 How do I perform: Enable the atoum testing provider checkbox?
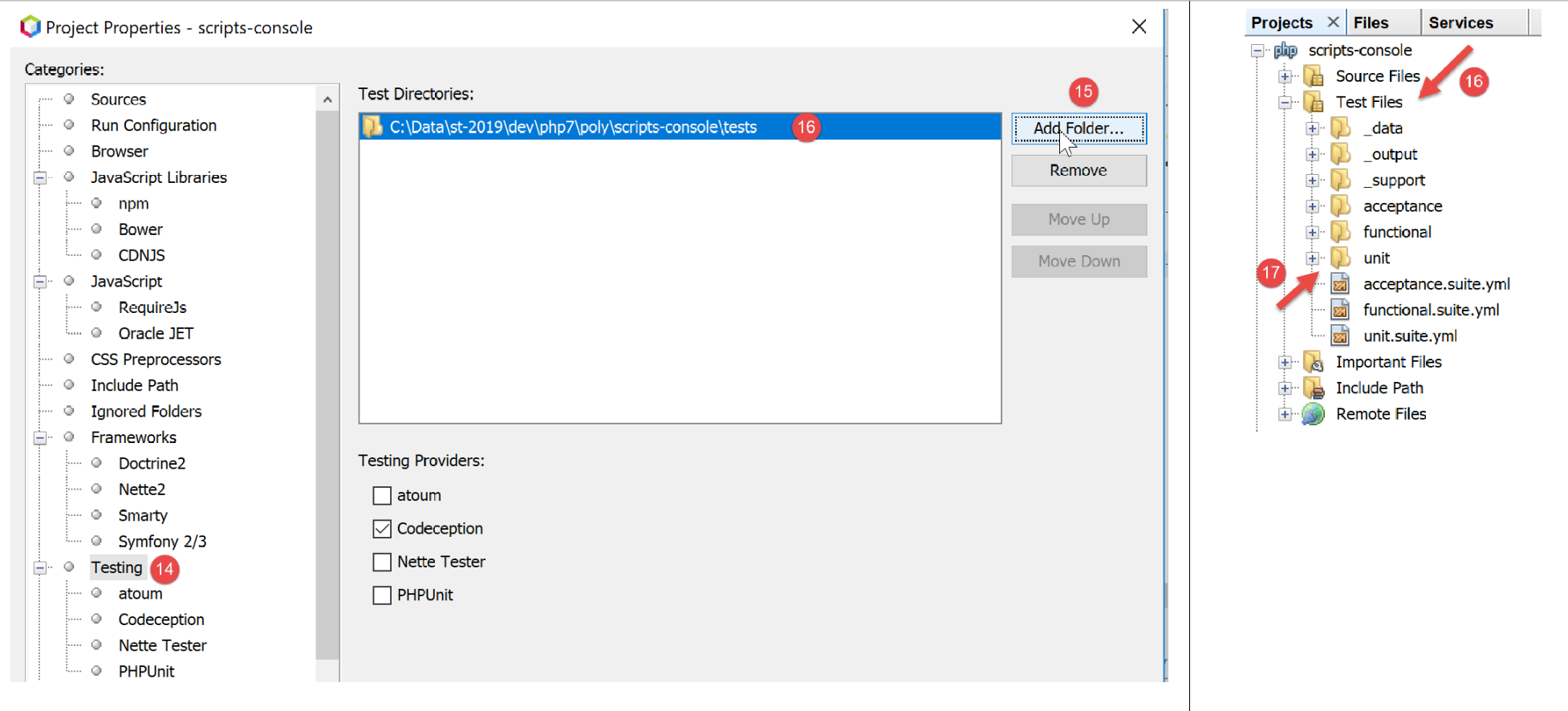[382, 496]
